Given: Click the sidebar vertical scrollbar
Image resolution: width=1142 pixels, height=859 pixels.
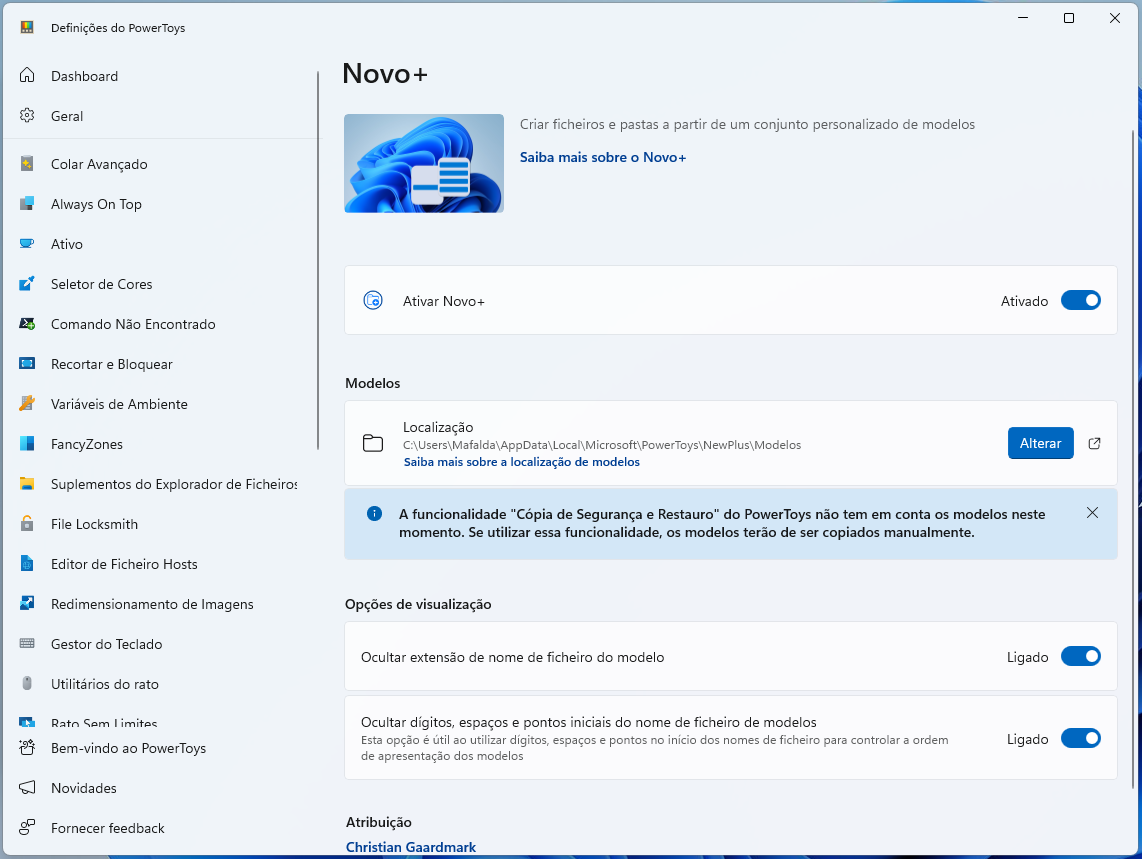Looking at the screenshot, I should 318,260.
